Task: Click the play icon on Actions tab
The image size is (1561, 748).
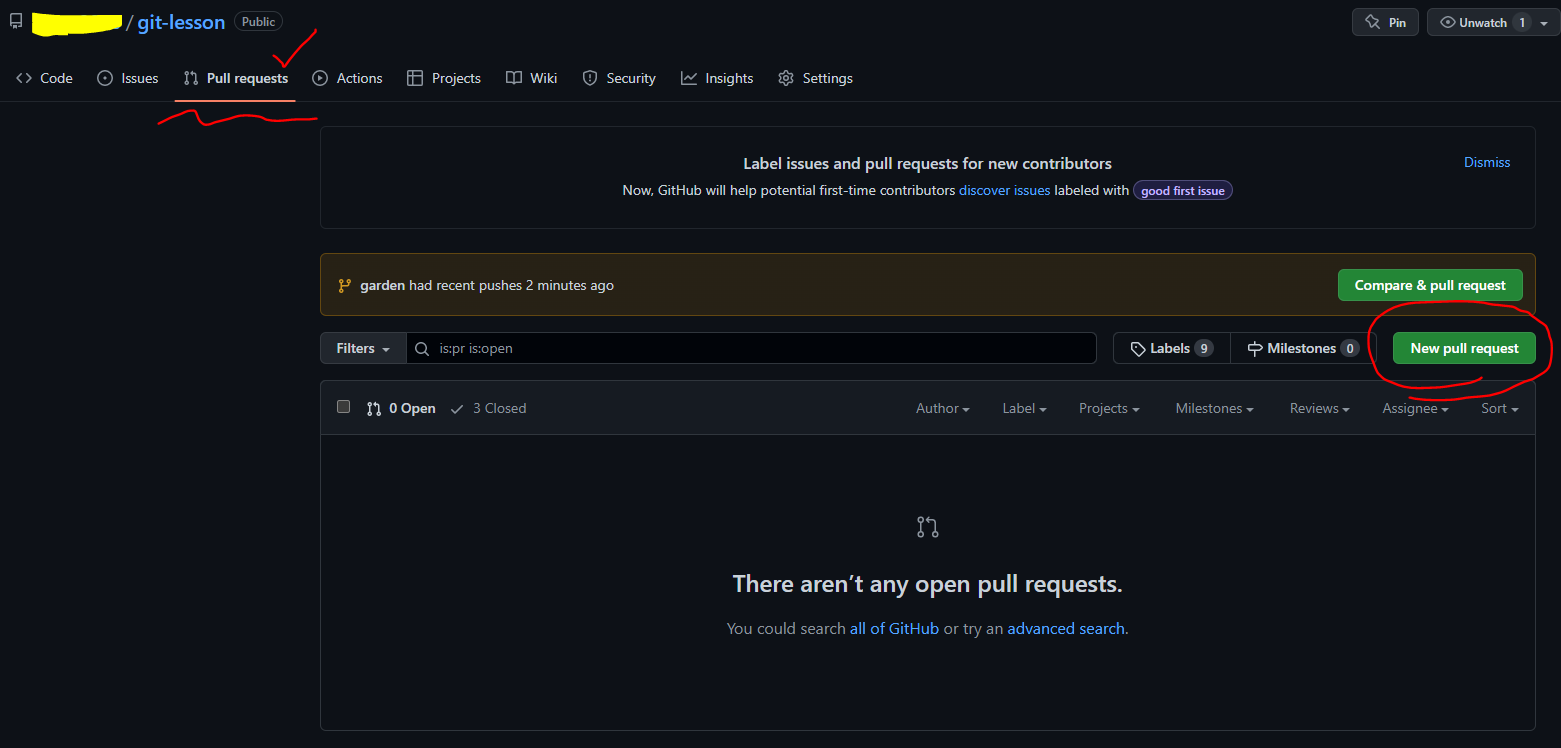Action: [320, 78]
